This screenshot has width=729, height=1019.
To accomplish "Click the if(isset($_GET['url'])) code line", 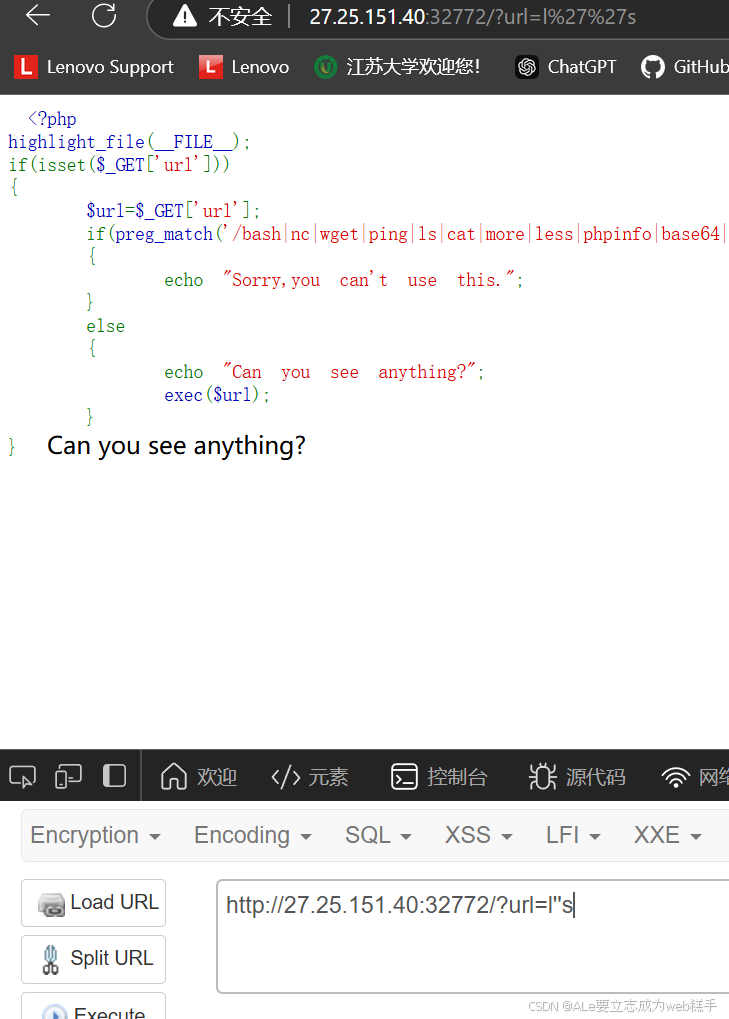I will pos(119,164).
